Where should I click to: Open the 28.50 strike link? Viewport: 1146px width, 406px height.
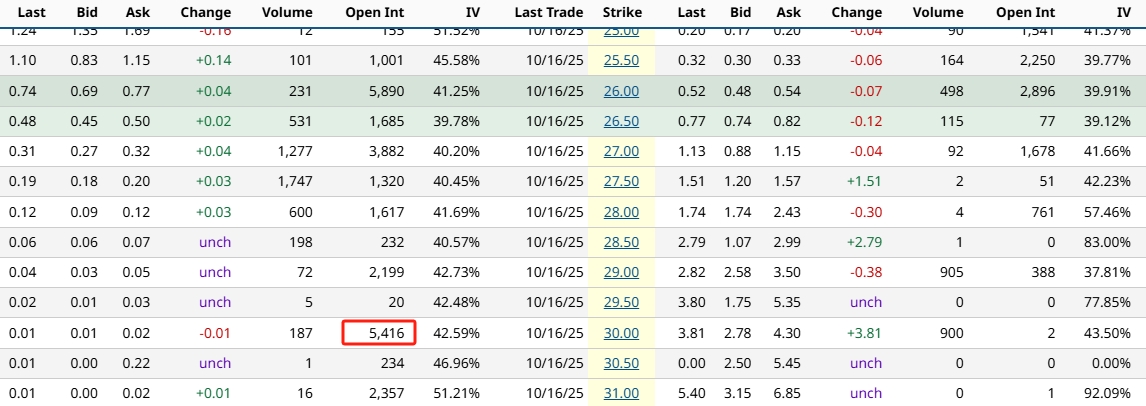click(621, 242)
